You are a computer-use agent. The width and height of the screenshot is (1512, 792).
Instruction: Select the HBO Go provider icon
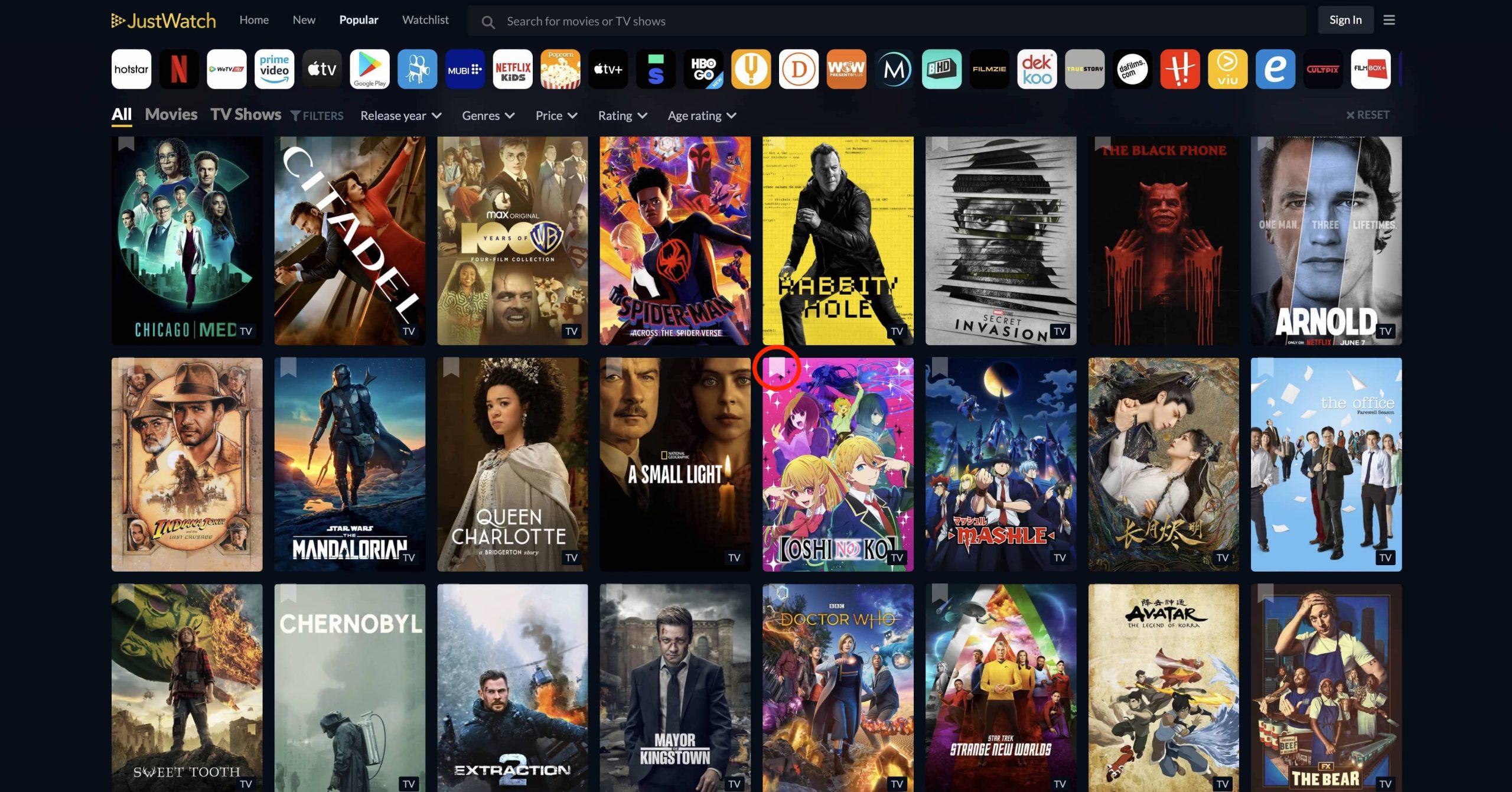[x=703, y=69]
